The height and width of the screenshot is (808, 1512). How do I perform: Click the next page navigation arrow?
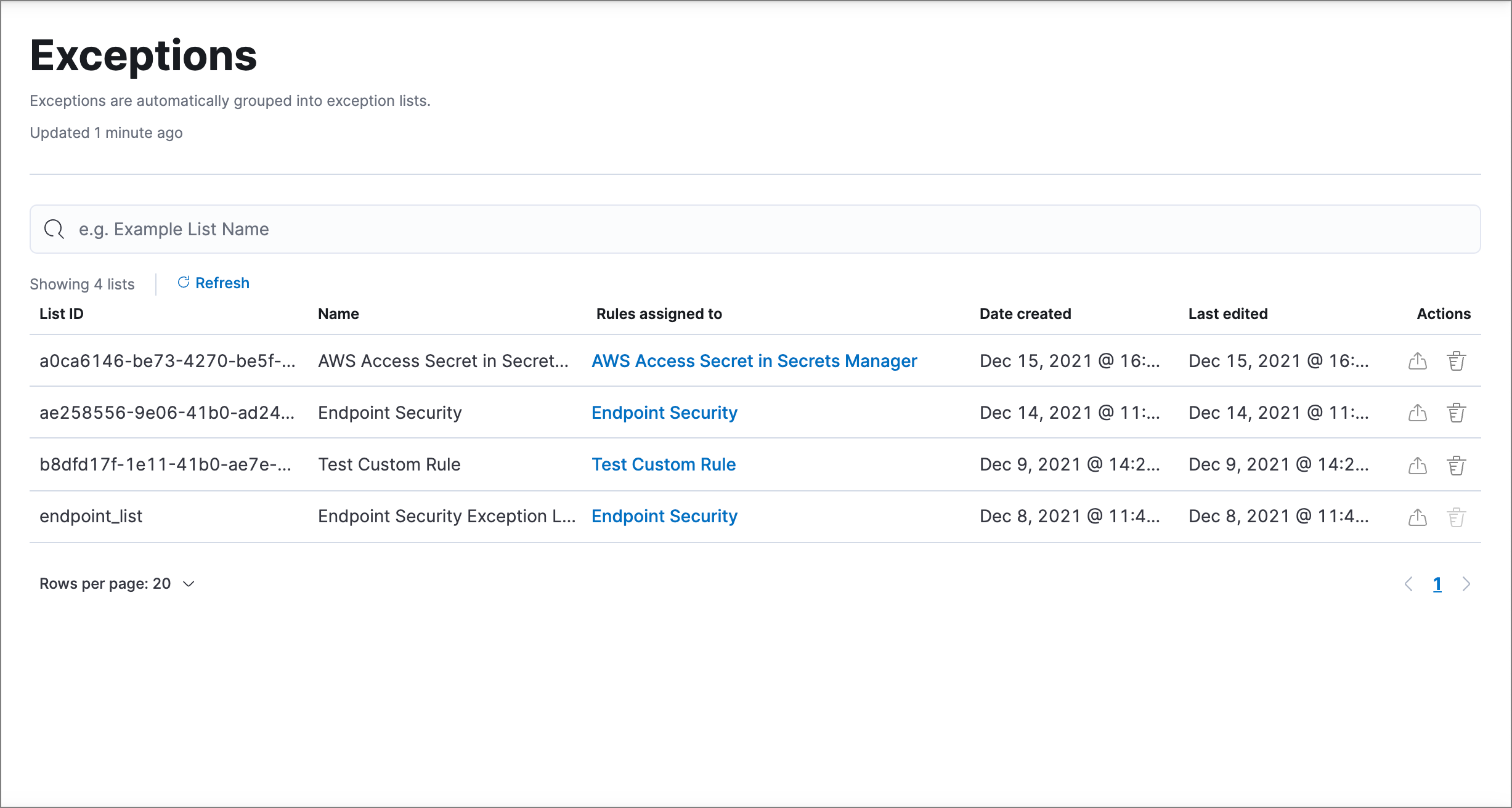tap(1468, 583)
